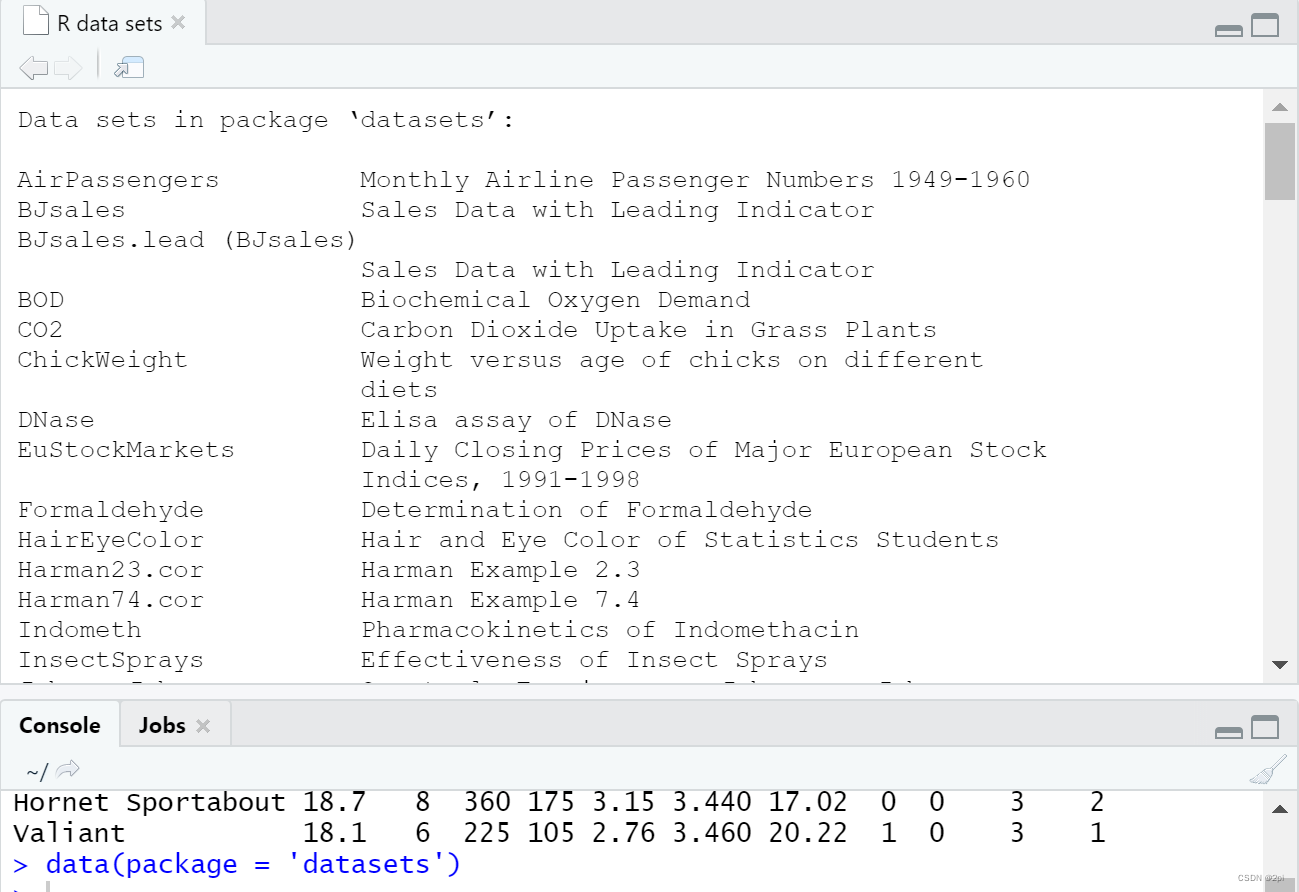This screenshot has height=892, width=1299.
Task: Click EuStockMarkets dataset name
Action: point(126,450)
